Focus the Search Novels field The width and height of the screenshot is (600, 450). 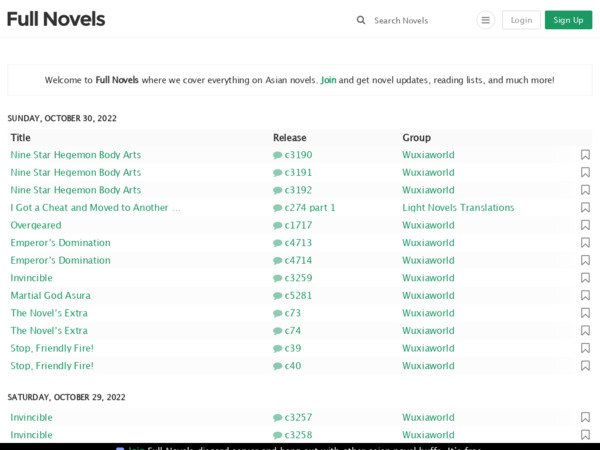coord(419,20)
